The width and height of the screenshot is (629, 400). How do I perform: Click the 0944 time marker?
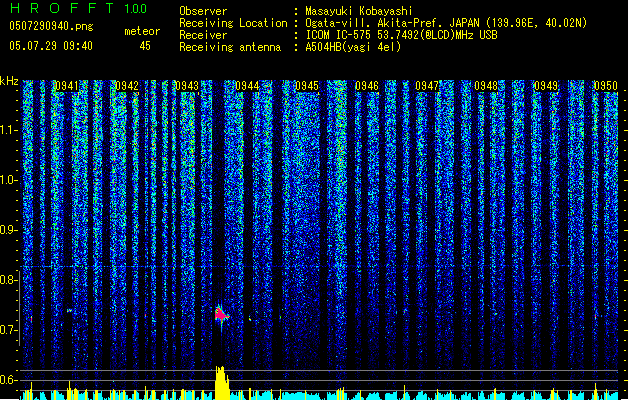(x=247, y=86)
